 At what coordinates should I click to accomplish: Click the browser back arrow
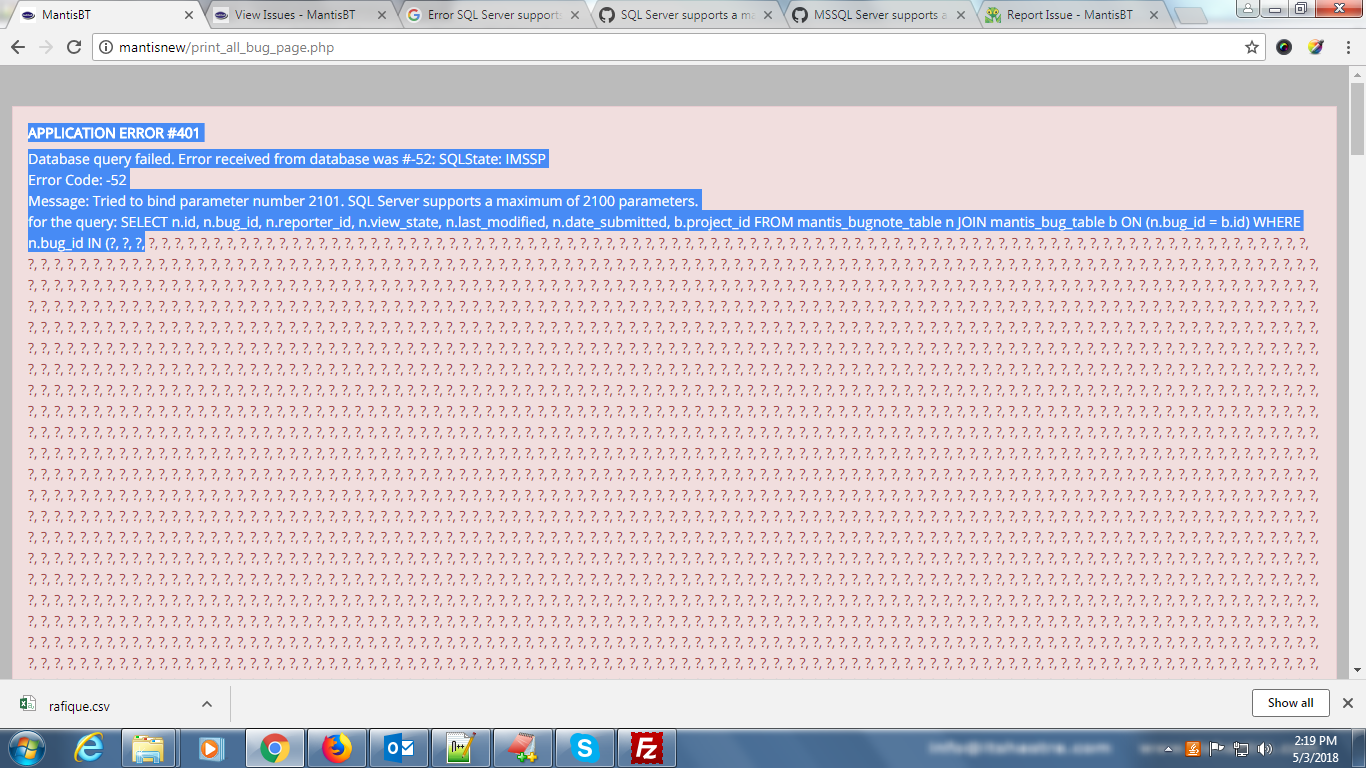[x=18, y=47]
